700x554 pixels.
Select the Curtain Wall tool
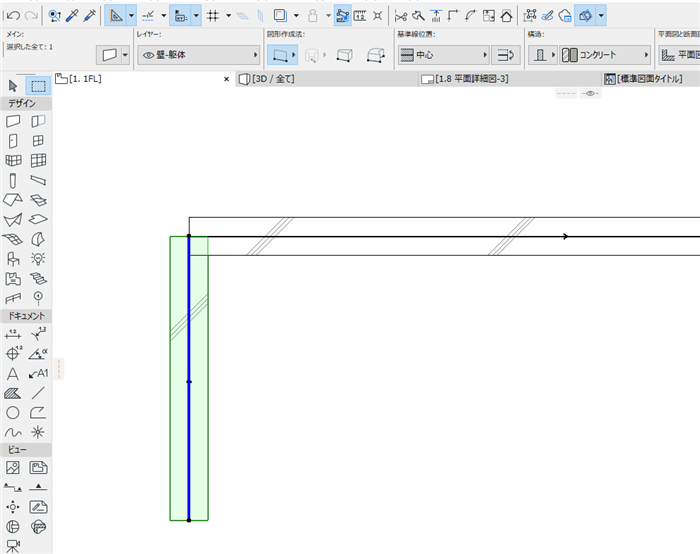click(x=38, y=160)
